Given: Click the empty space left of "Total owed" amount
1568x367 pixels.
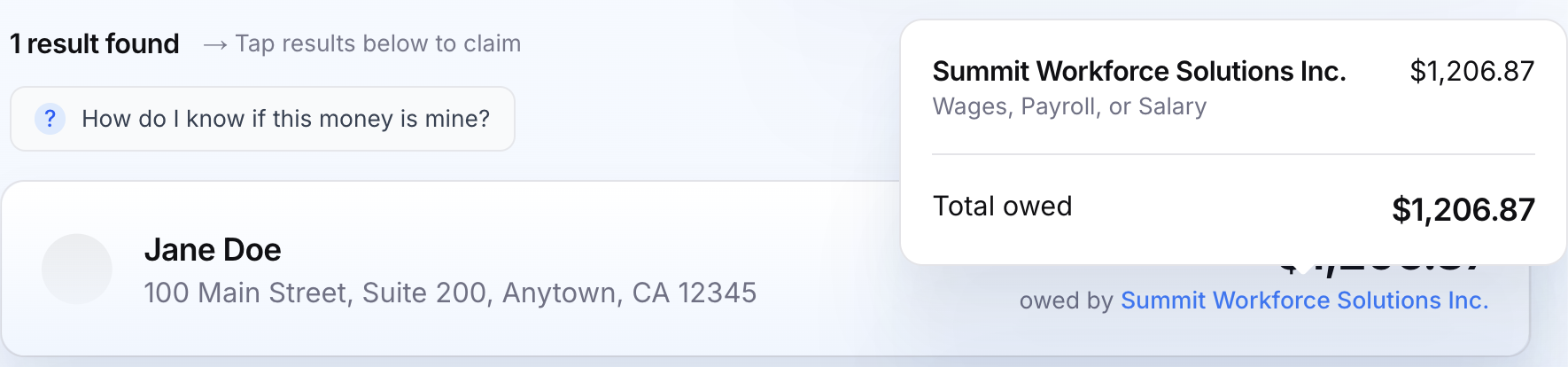Looking at the screenshot, I should (x=1231, y=209).
